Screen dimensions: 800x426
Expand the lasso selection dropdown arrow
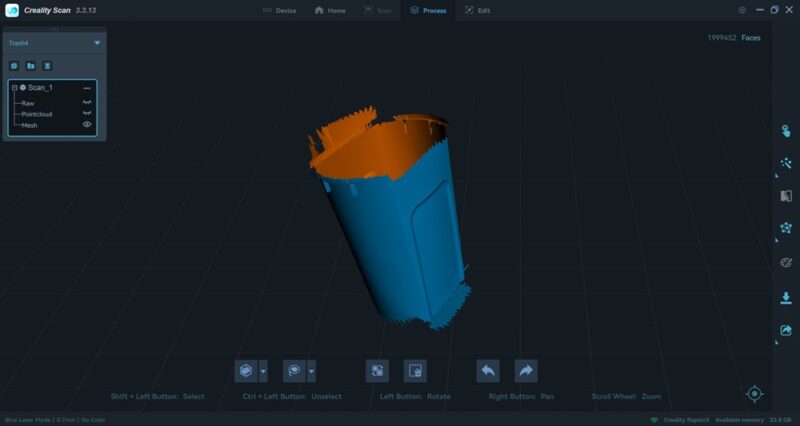click(311, 371)
